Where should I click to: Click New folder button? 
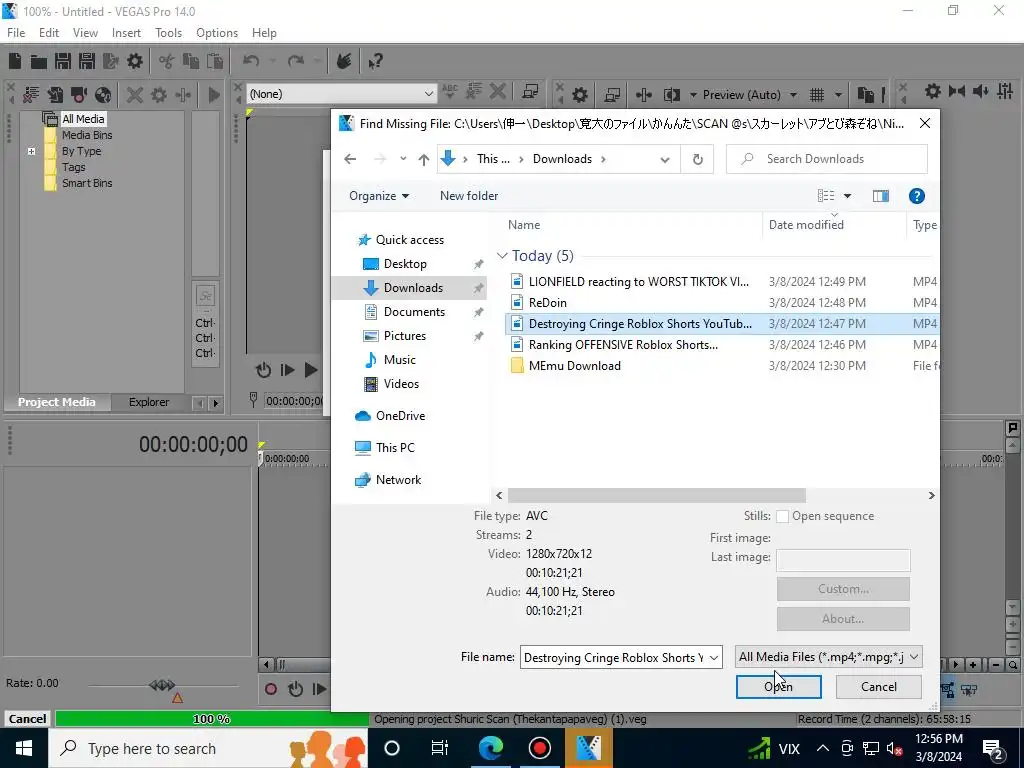point(469,196)
